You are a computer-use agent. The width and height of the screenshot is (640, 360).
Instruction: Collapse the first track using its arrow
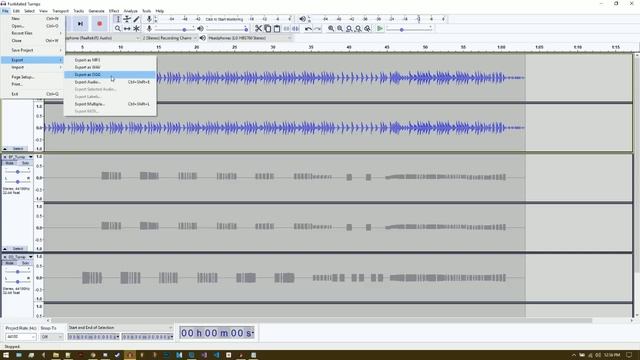(5, 149)
